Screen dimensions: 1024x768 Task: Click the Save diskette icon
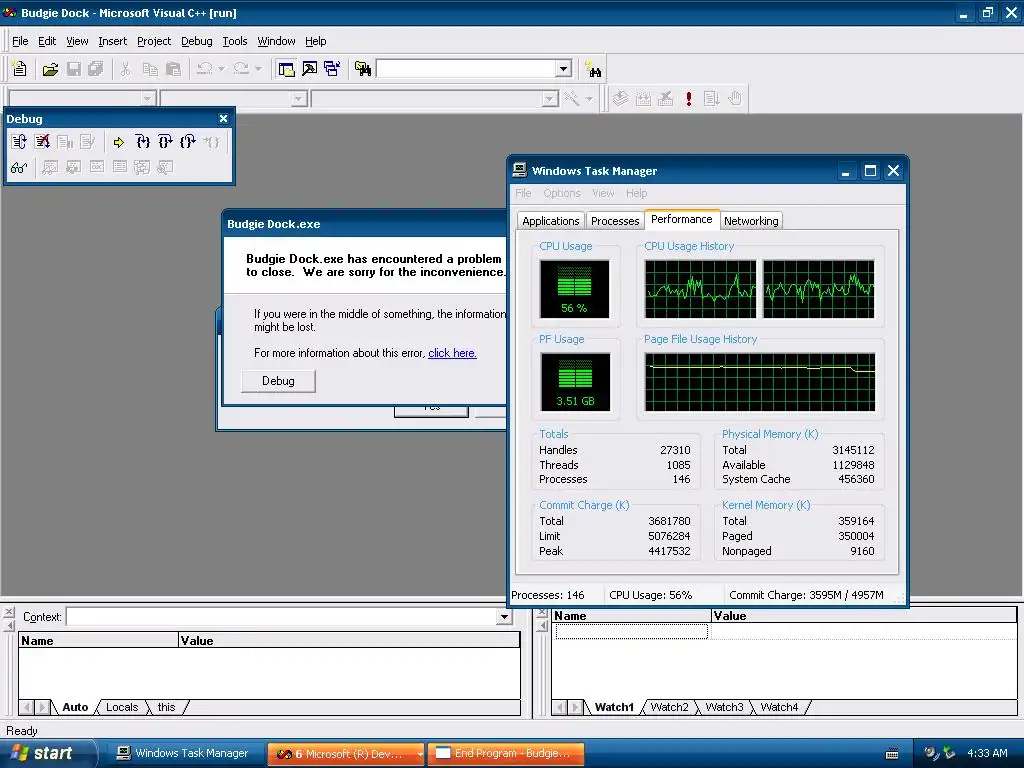(74, 69)
